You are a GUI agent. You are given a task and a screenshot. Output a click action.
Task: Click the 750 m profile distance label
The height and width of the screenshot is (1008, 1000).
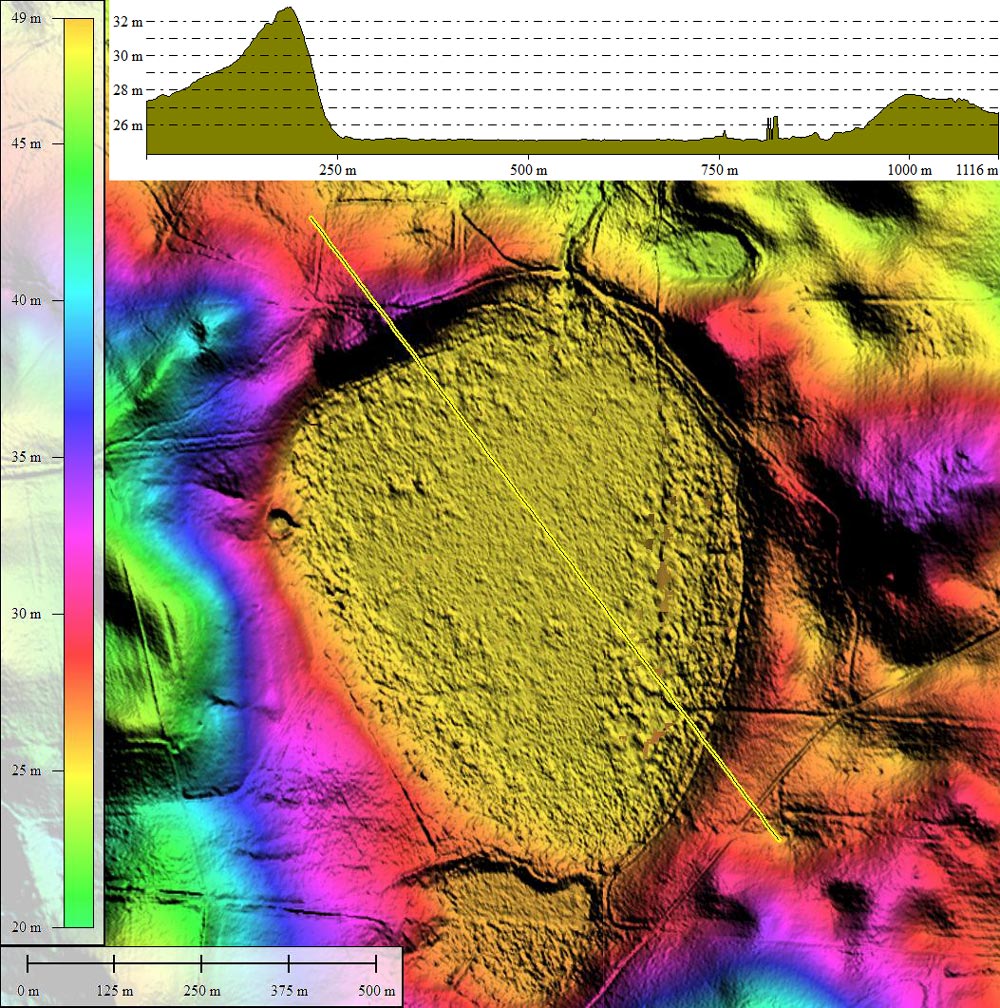click(719, 170)
